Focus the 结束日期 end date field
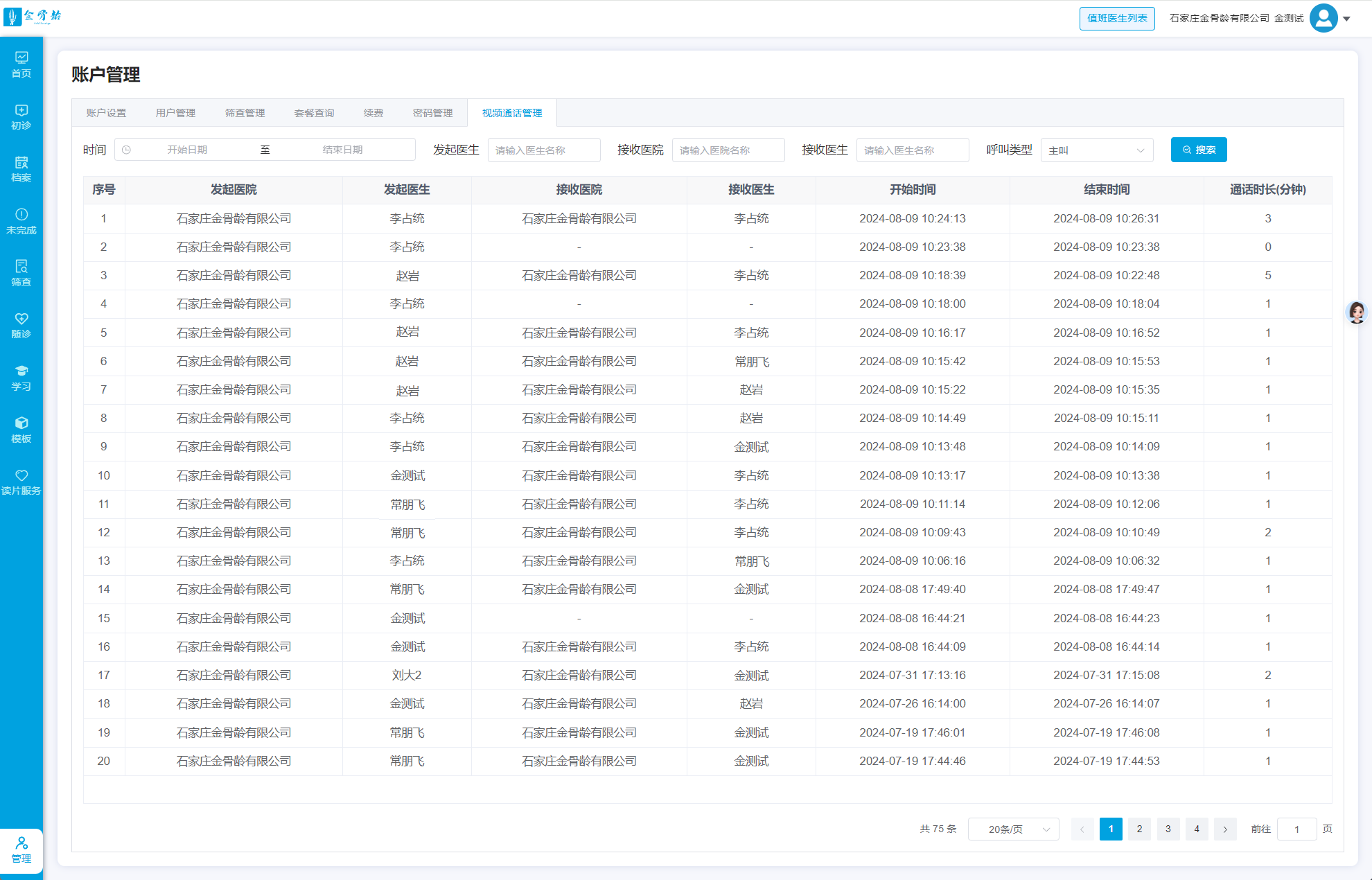Screen dimensions: 1372x880 [x=342, y=150]
